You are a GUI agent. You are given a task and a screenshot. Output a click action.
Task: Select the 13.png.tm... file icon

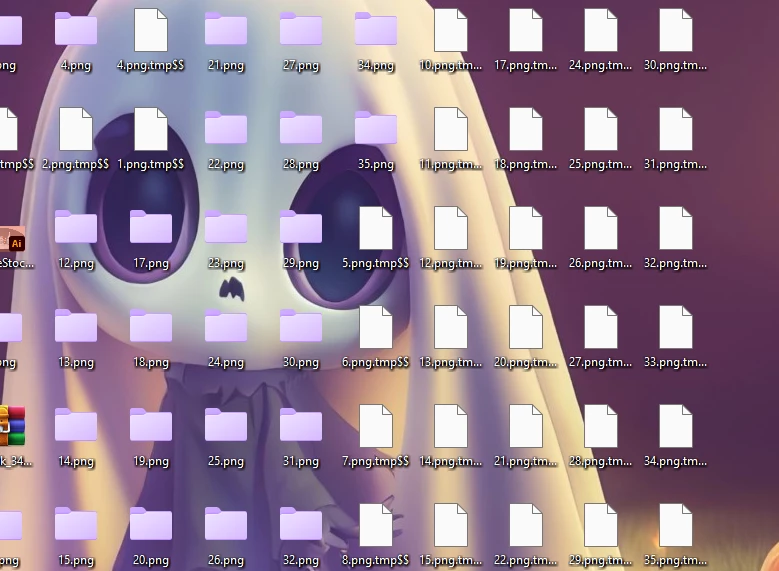[451, 326]
